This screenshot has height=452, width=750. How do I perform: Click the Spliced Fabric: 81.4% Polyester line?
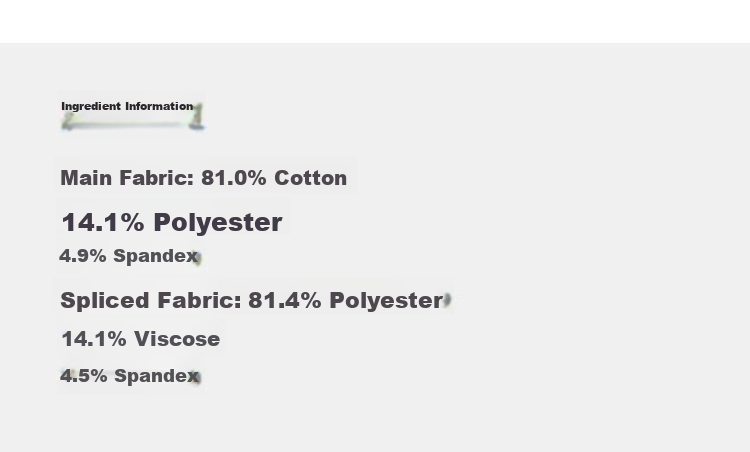click(252, 300)
